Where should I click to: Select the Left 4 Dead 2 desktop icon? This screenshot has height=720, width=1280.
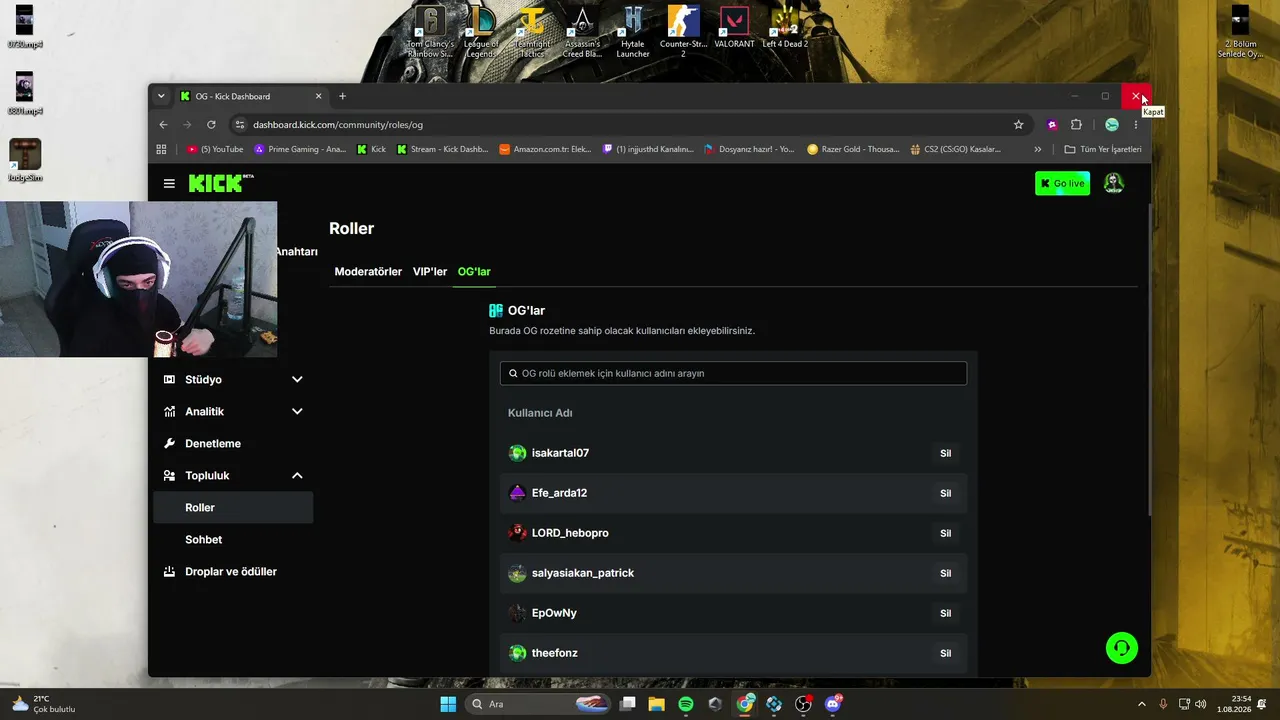coord(785,28)
